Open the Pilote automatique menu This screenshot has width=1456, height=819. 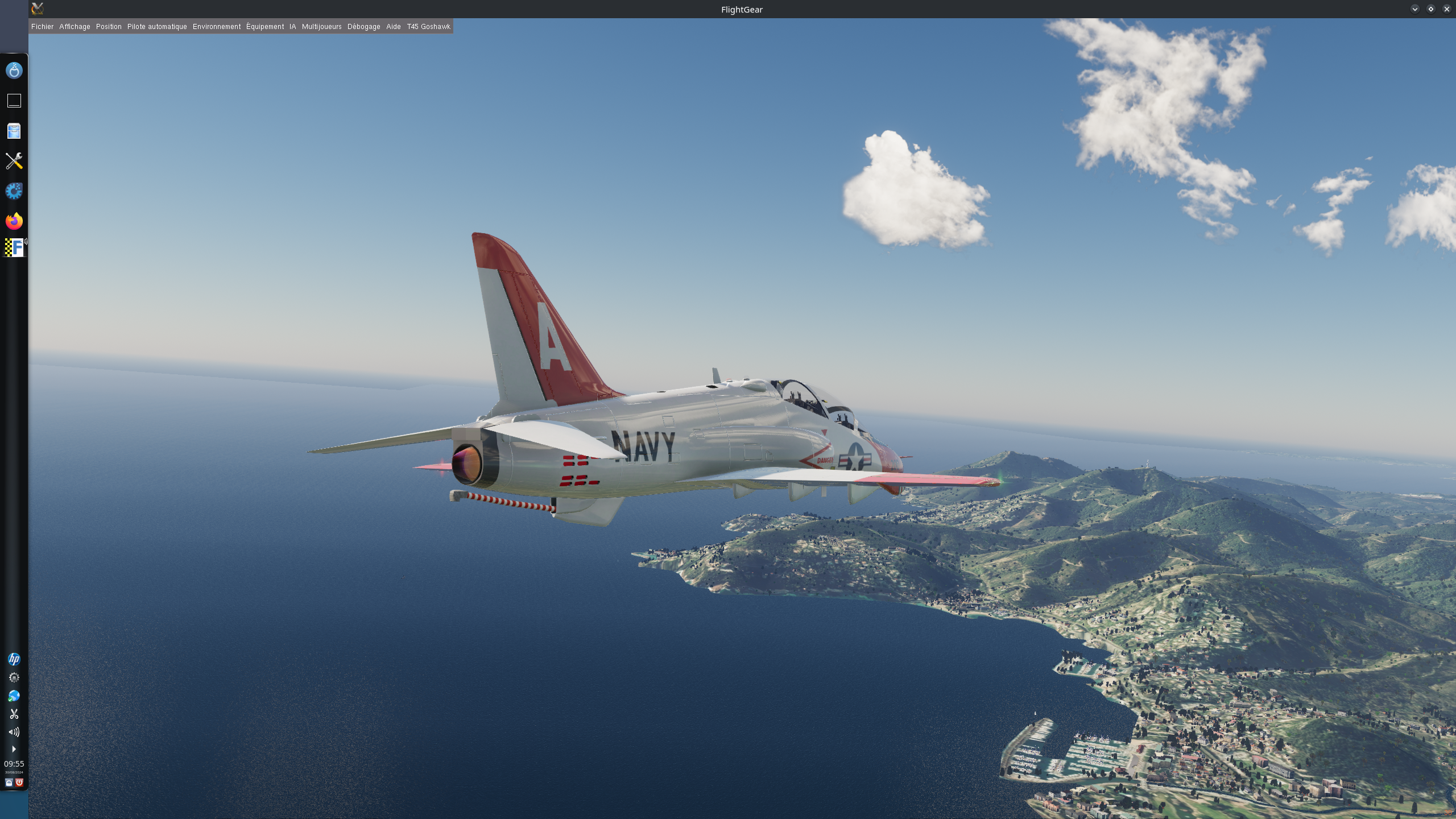pyautogui.click(x=157, y=27)
